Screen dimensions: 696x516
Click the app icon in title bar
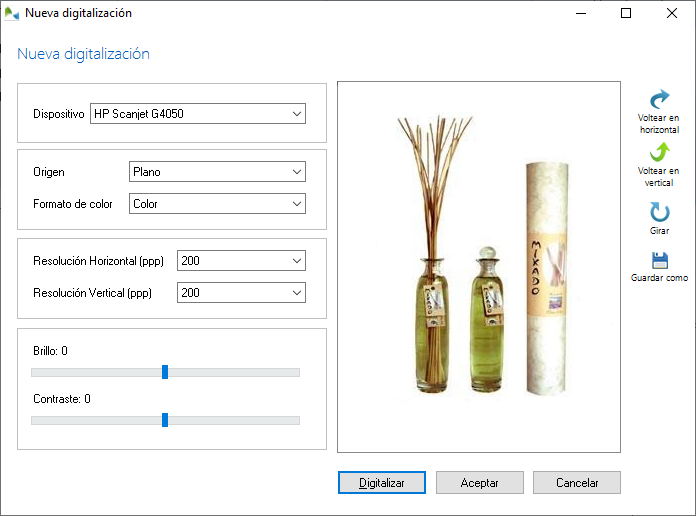(12, 13)
